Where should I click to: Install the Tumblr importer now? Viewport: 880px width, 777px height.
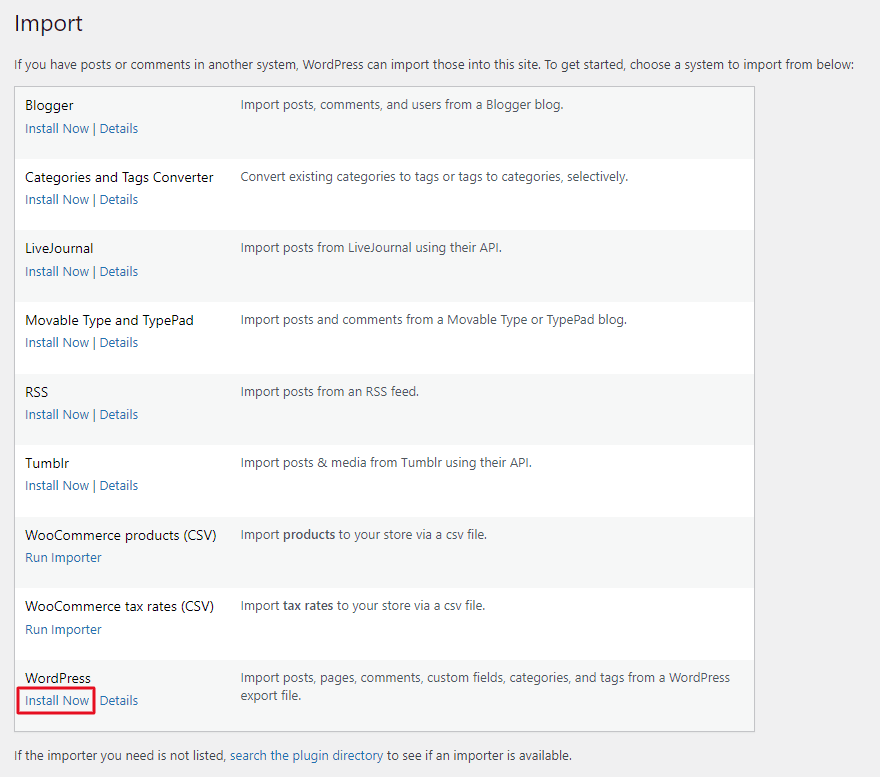(57, 486)
